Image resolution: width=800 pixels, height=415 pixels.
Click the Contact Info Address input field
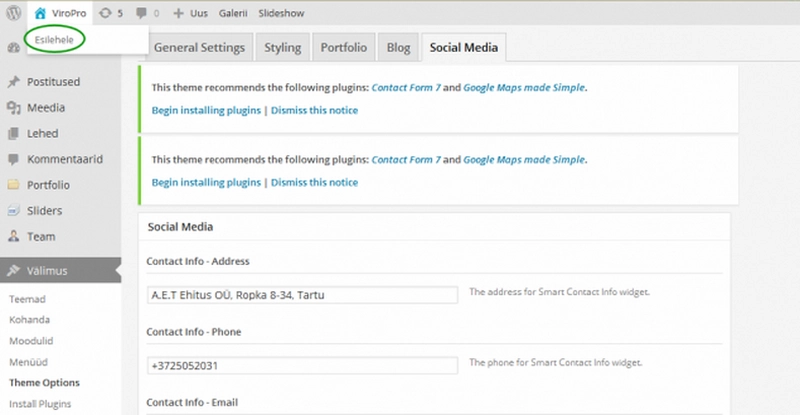coord(302,295)
